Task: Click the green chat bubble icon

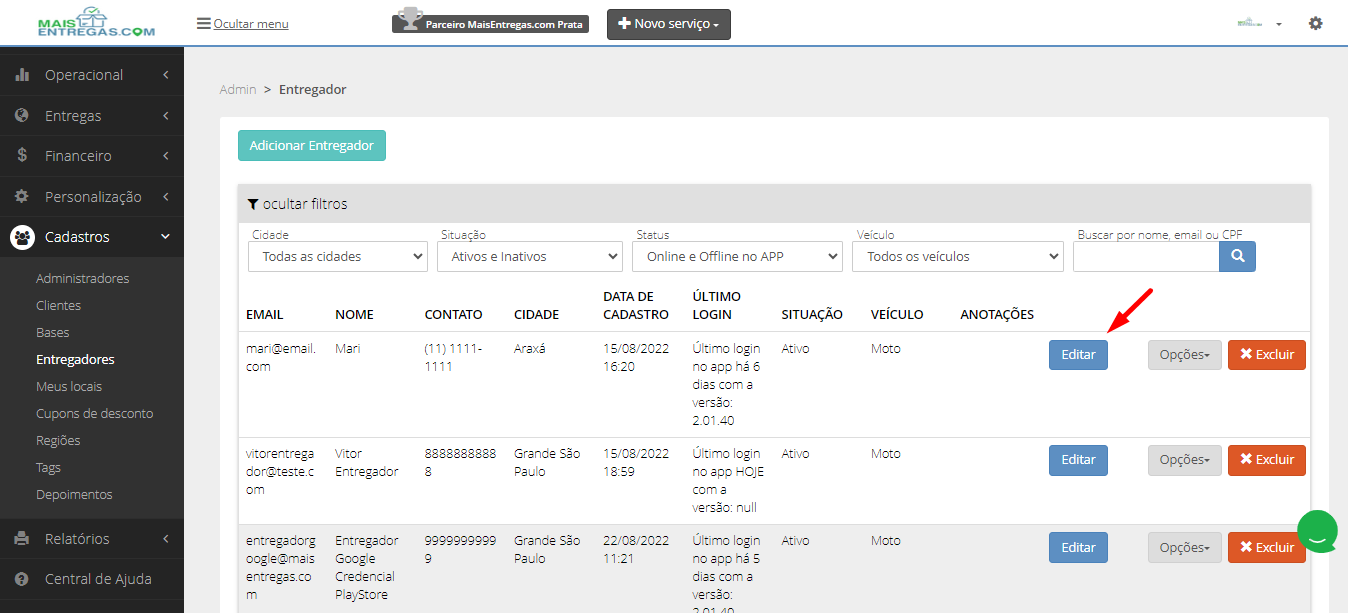Action: (1318, 532)
